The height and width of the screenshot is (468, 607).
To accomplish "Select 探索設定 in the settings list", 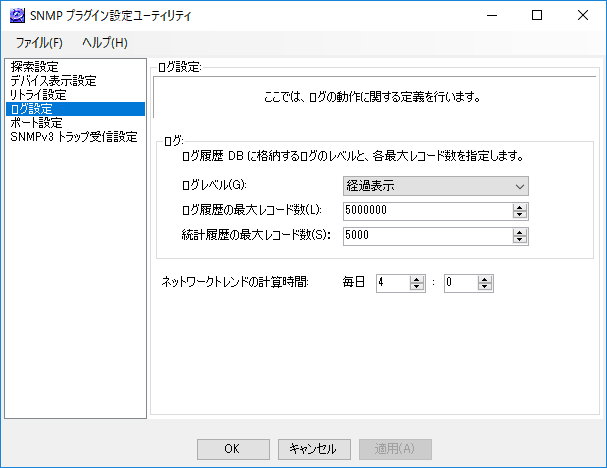I will [75, 67].
